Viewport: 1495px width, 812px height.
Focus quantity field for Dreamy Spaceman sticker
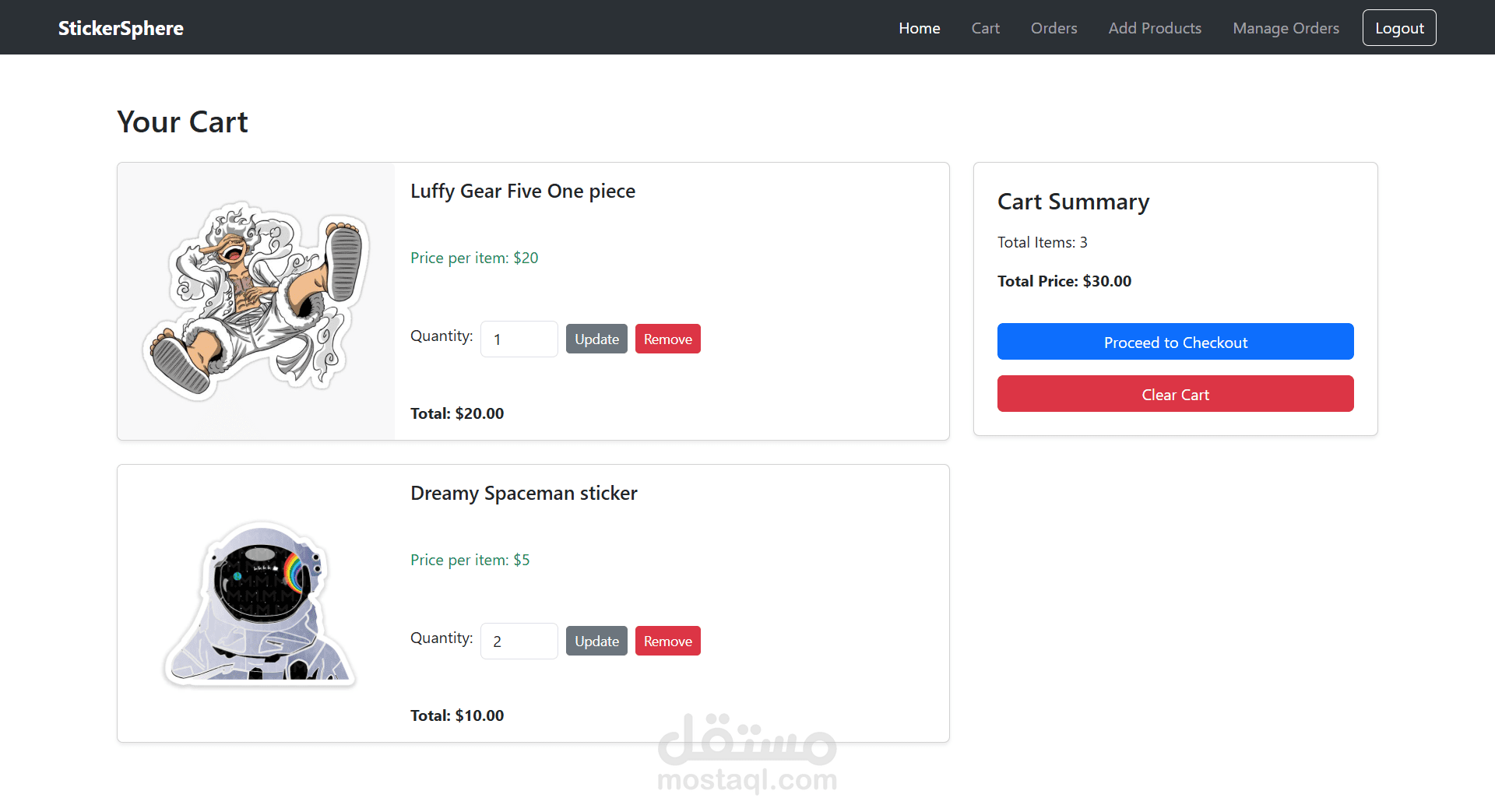pyautogui.click(x=519, y=642)
